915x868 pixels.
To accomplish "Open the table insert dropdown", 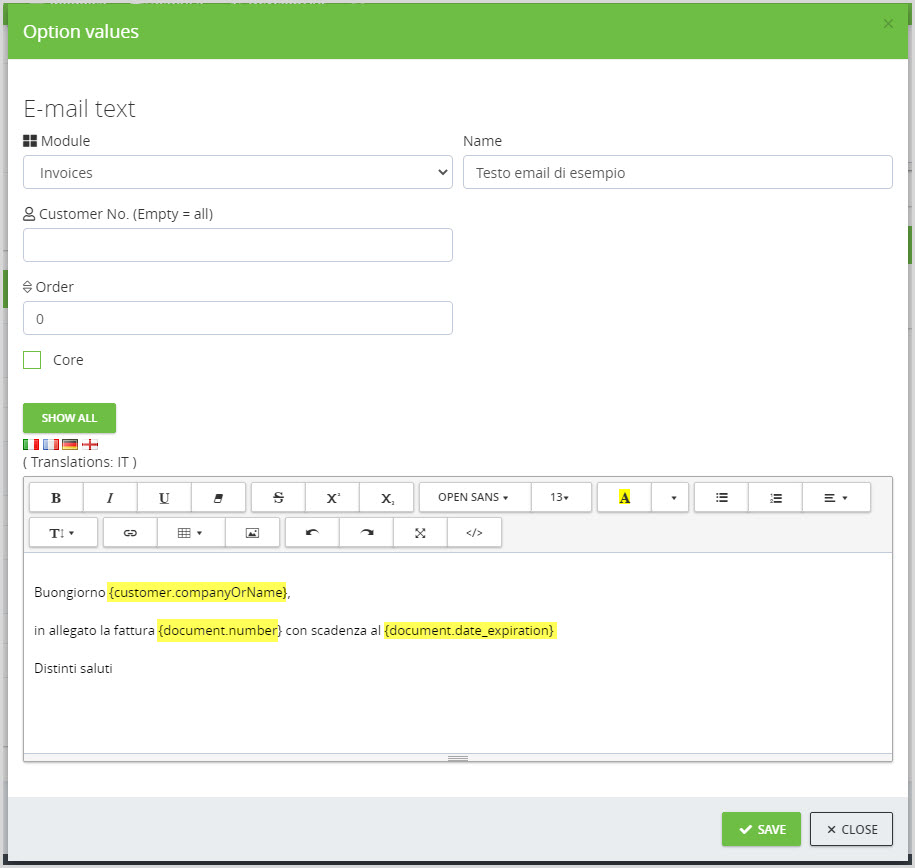I will [x=190, y=533].
